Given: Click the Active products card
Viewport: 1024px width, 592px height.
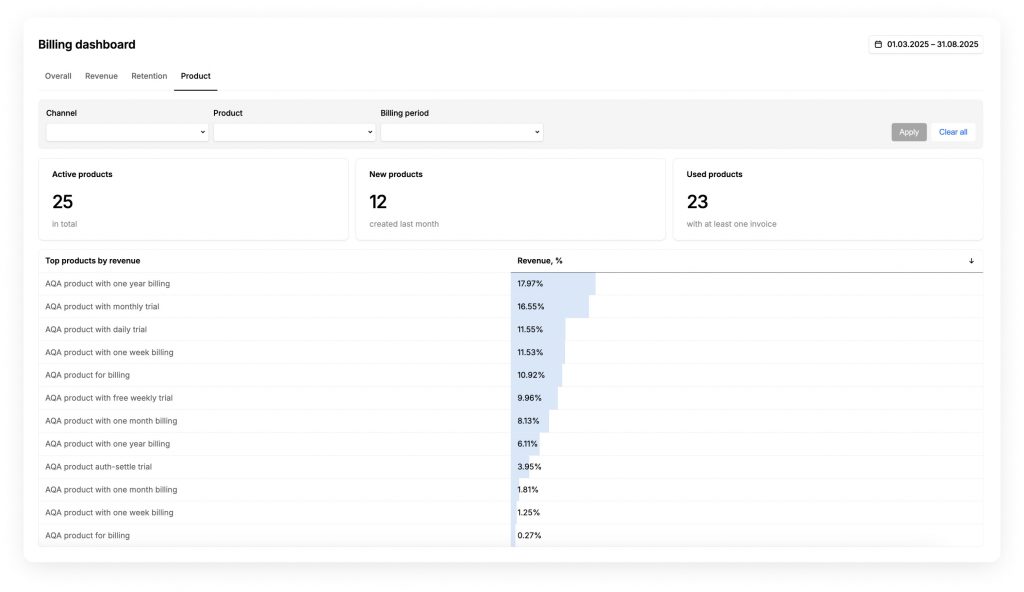Looking at the screenshot, I should (193, 199).
